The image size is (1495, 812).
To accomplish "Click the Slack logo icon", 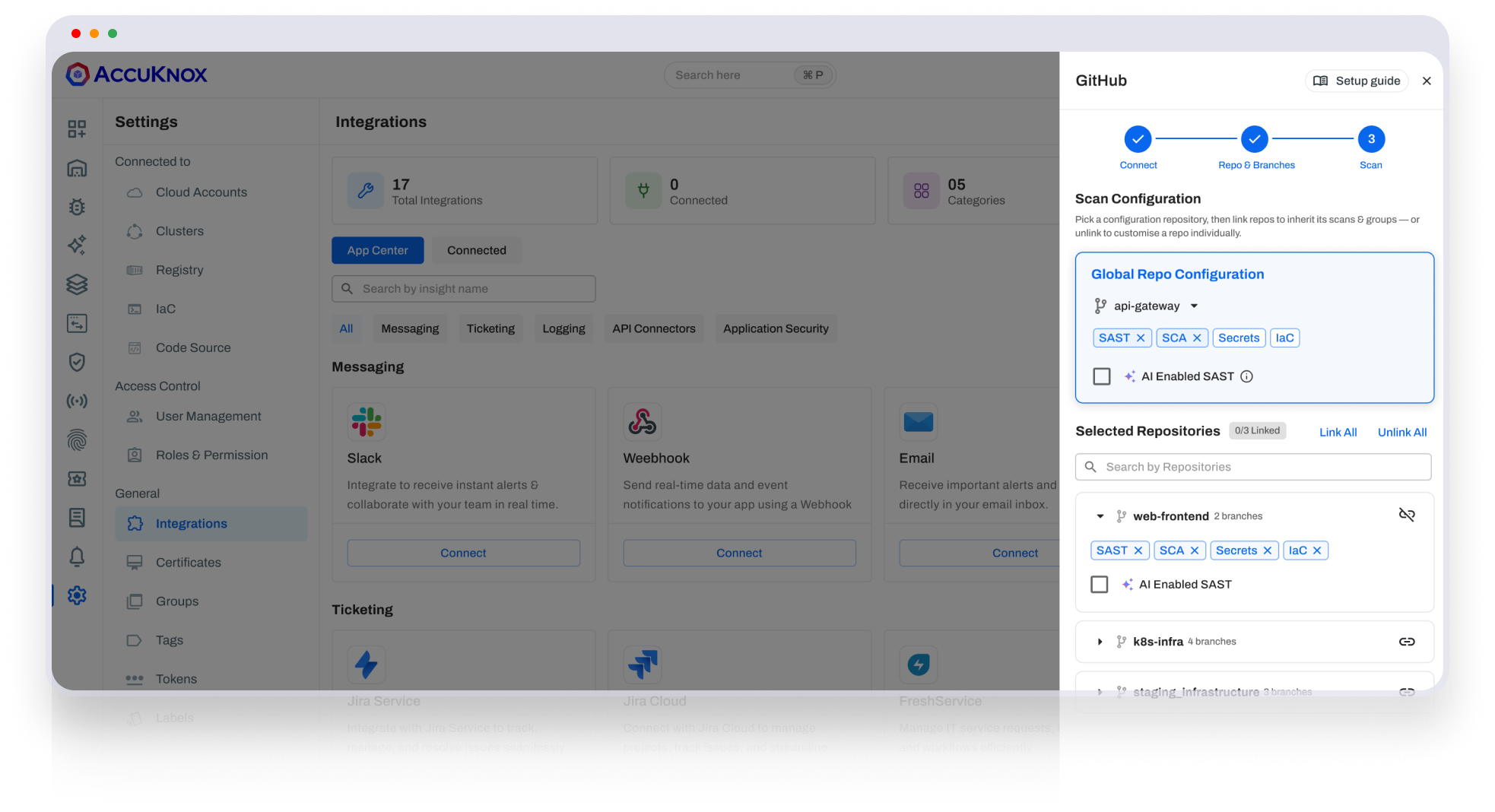I will click(x=367, y=422).
